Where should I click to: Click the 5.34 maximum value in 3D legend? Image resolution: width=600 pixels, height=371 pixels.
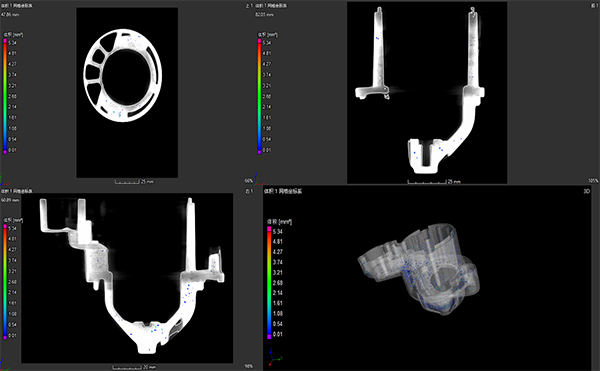pos(277,231)
